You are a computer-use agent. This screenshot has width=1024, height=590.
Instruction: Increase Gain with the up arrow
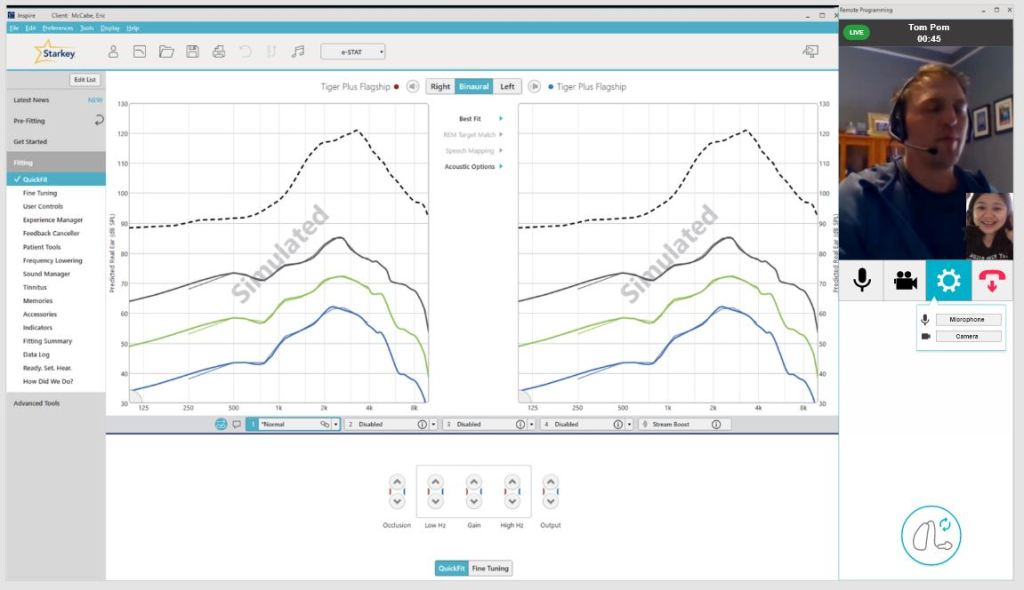point(473,482)
